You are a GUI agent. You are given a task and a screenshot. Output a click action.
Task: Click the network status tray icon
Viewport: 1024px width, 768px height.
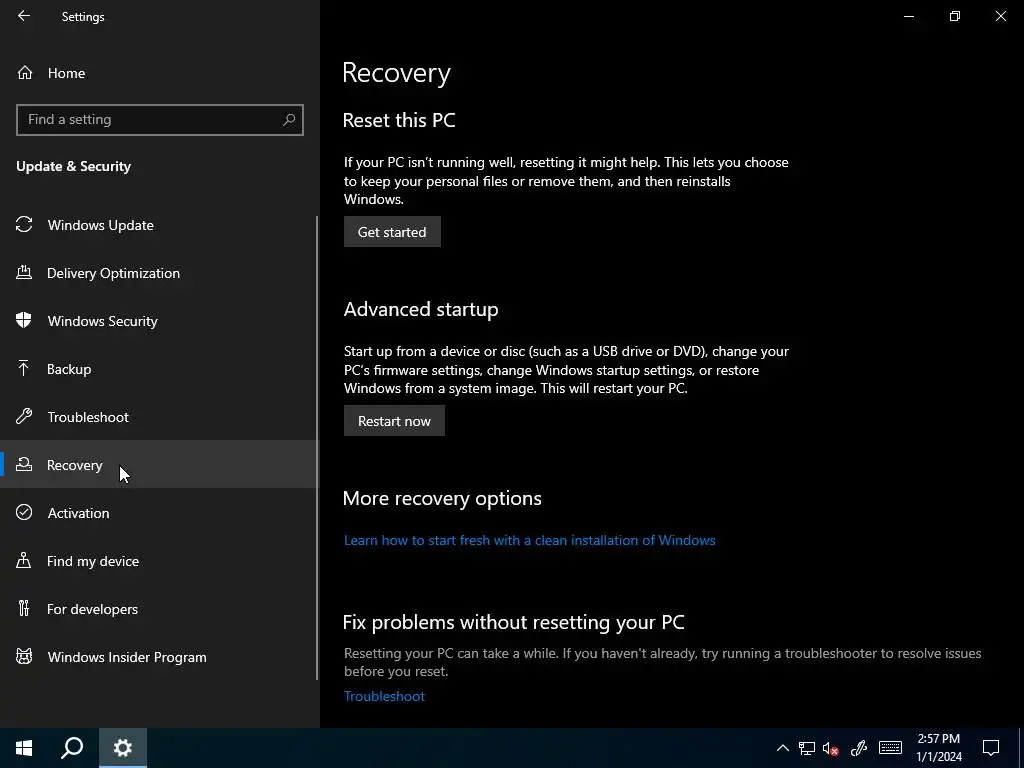pyautogui.click(x=807, y=748)
